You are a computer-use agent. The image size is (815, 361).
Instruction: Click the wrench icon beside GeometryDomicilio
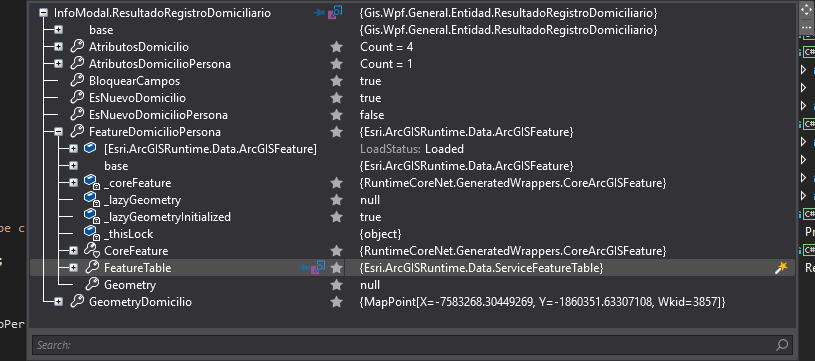[x=76, y=302]
